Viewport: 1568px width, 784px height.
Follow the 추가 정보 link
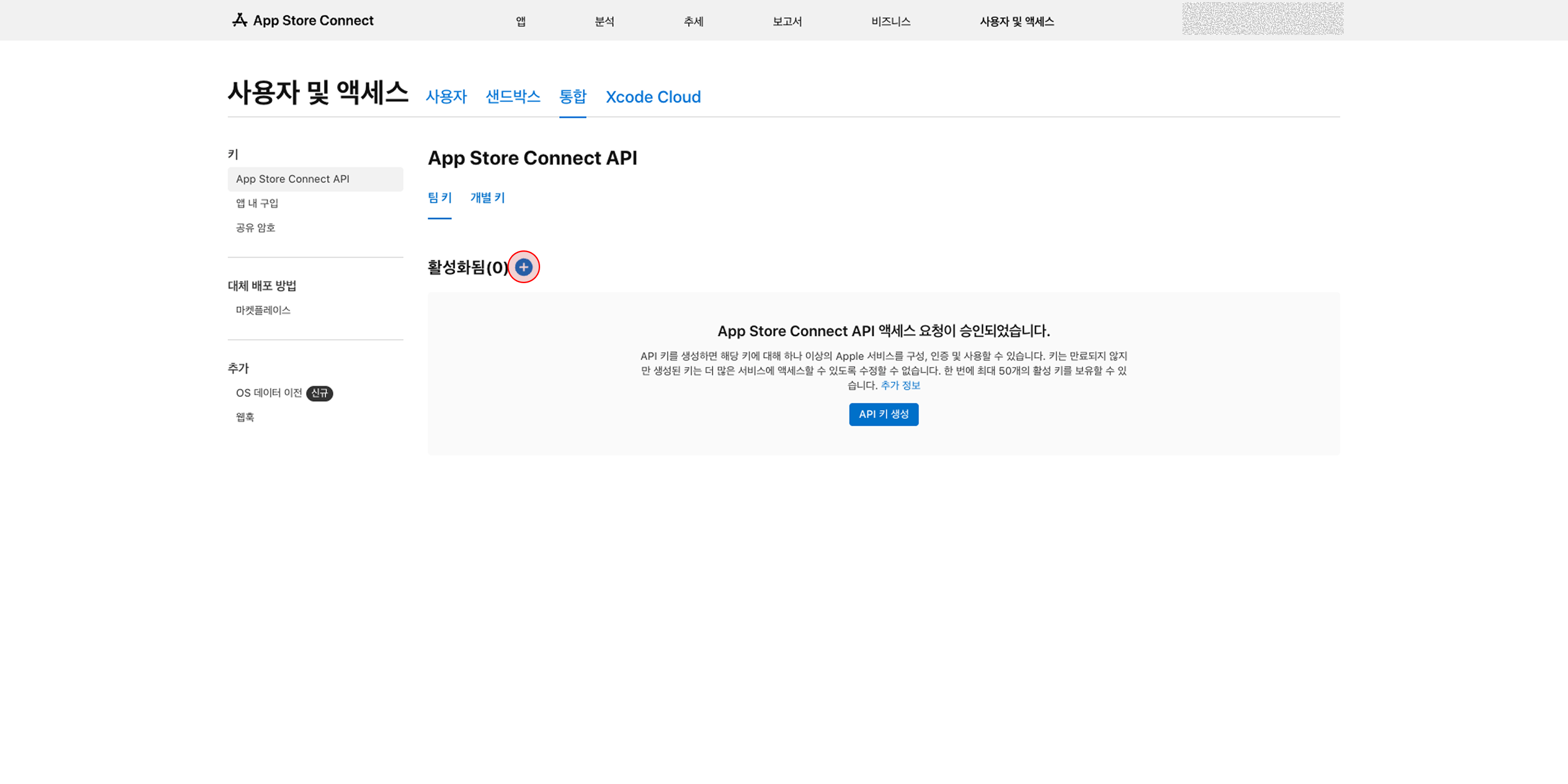click(901, 385)
